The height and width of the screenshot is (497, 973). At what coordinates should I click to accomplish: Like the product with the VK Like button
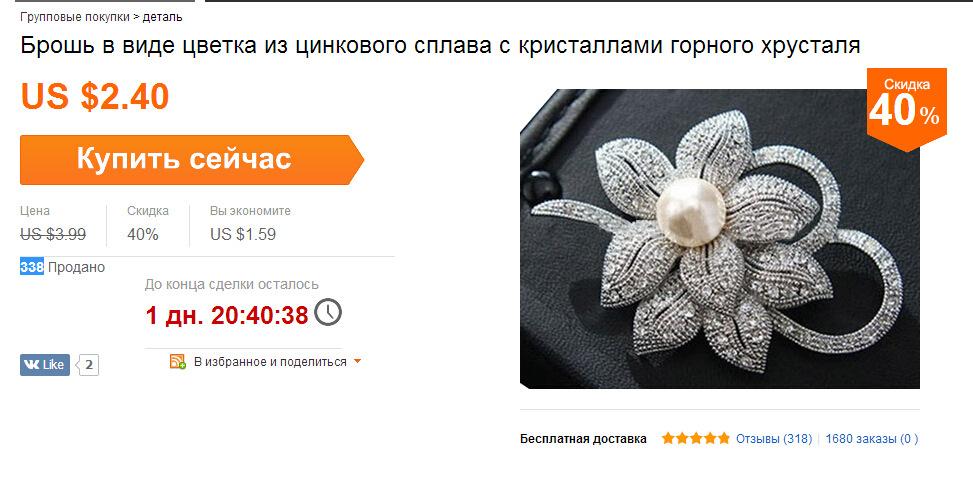[x=45, y=365]
